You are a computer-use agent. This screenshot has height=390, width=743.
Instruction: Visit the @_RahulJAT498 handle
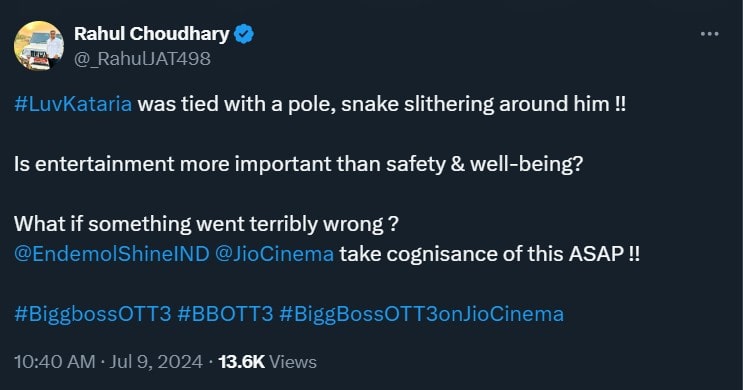142,59
